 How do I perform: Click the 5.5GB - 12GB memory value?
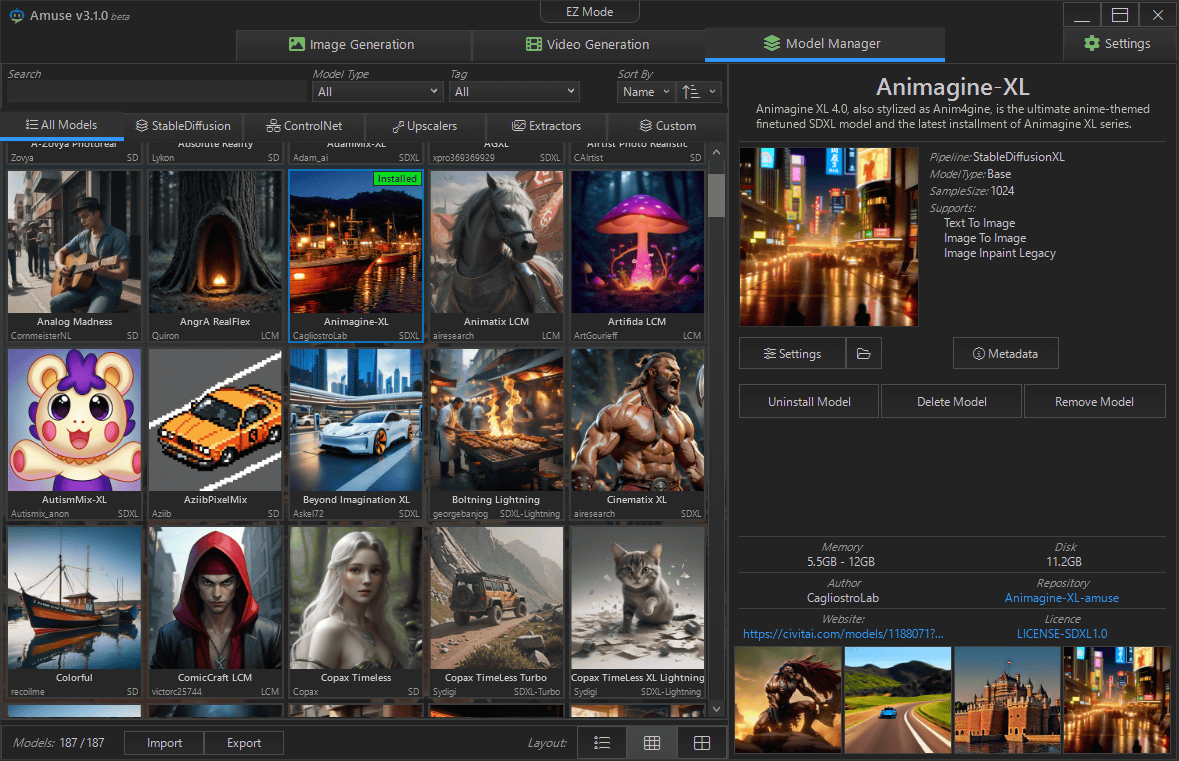coord(841,562)
